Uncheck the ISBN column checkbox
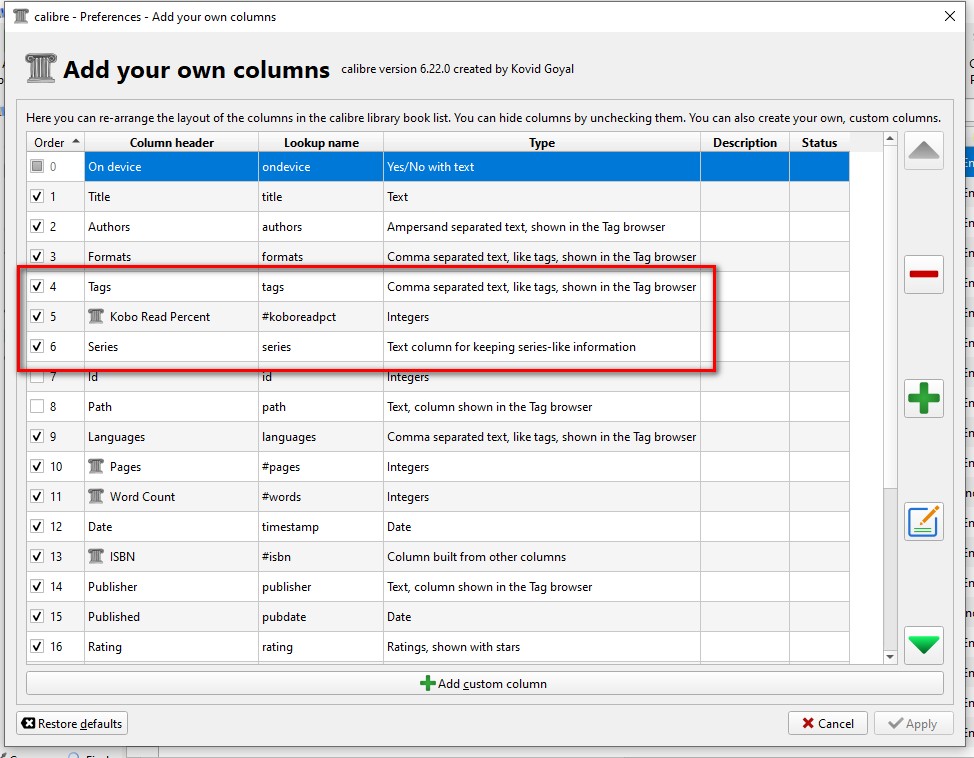The image size is (974, 758). pos(37,556)
